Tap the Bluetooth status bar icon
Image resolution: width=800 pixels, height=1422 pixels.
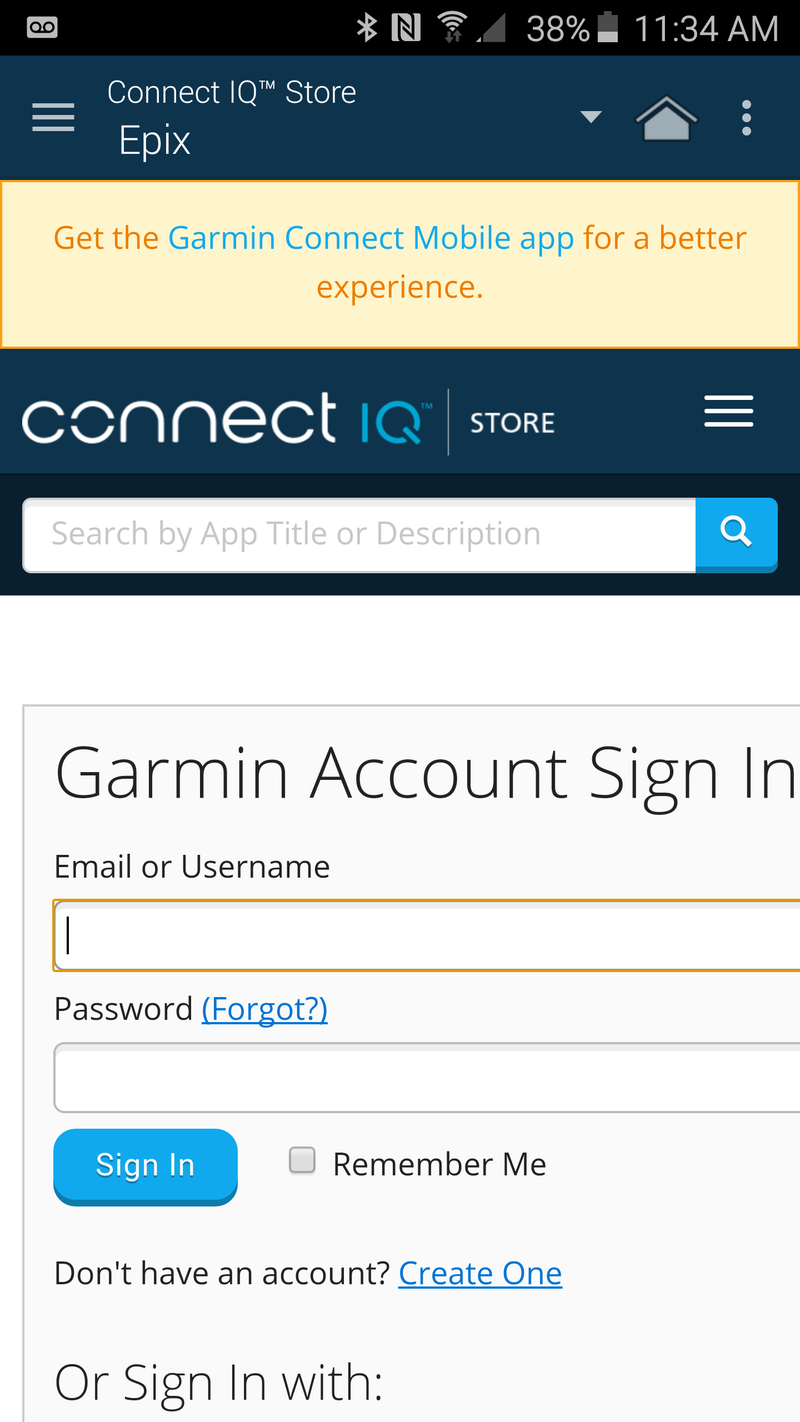point(367,28)
